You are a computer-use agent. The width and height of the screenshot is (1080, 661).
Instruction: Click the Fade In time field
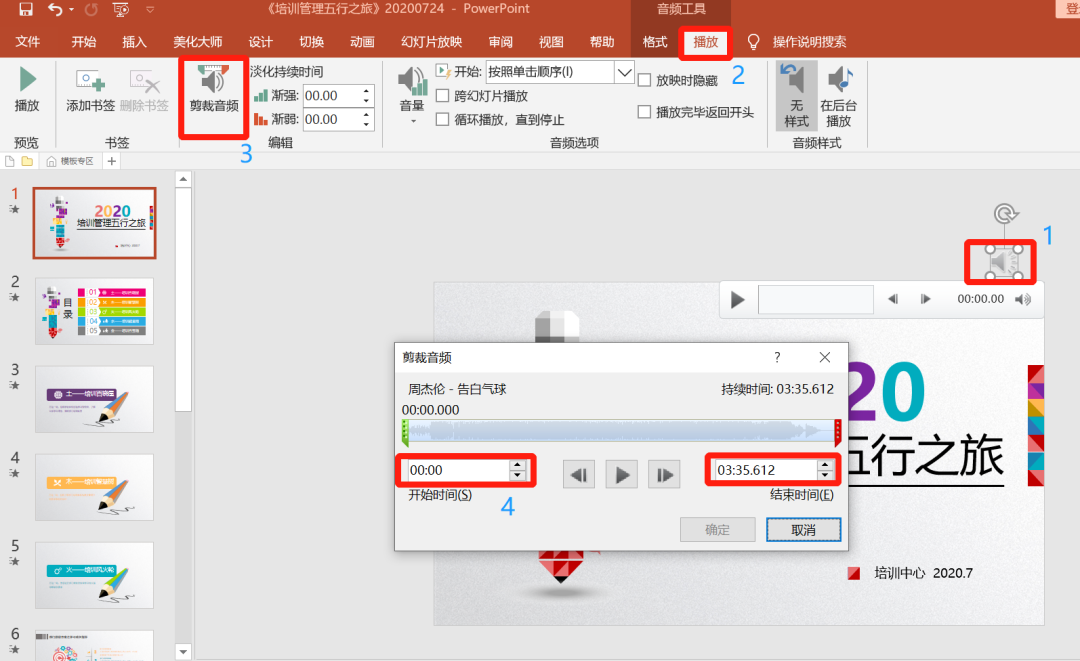(331, 96)
